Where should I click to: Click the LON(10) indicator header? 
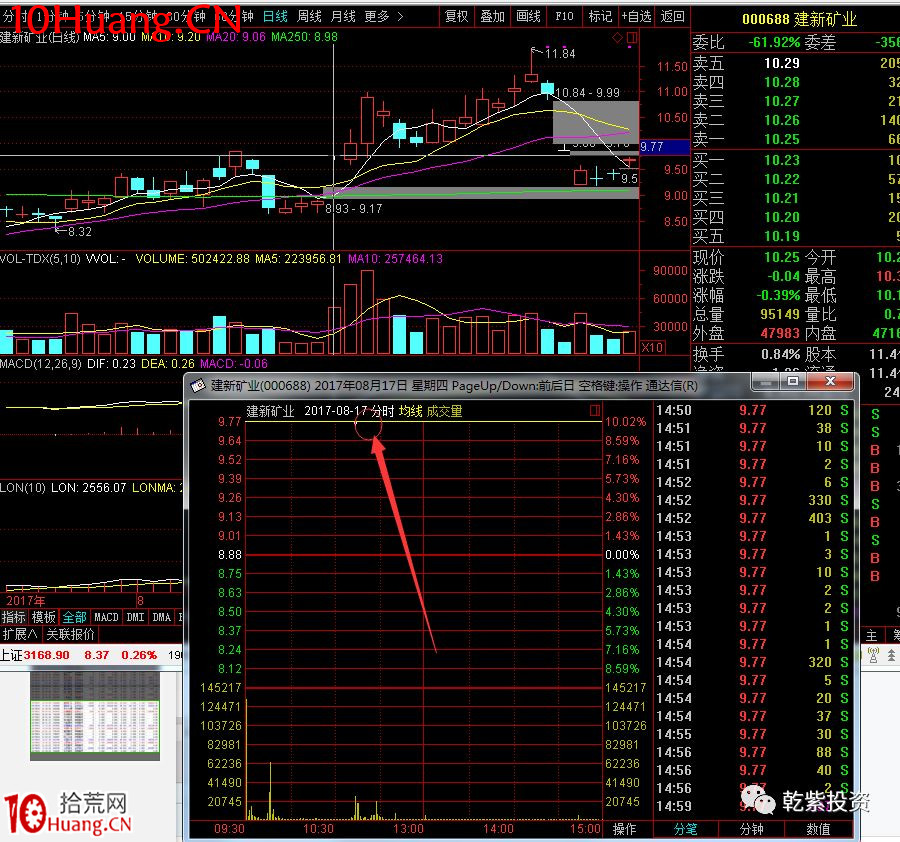click(x=23, y=488)
